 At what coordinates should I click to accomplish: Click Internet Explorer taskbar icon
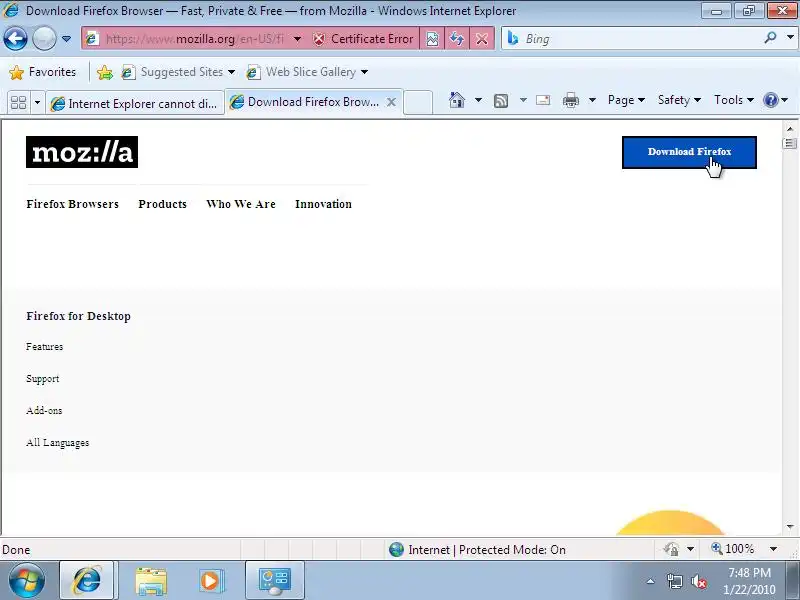pos(88,581)
